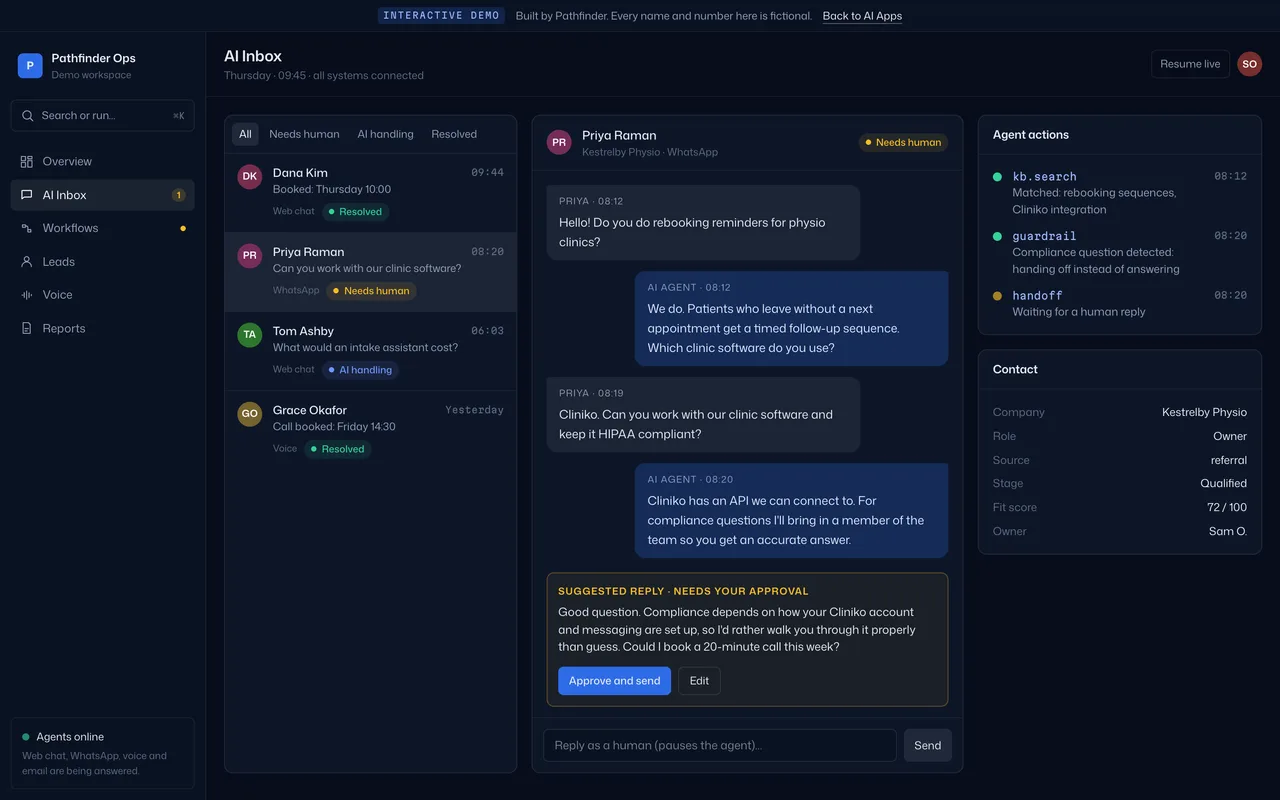Screen dimensions: 1280x800
Task: Click Dana Kim's DK avatar
Action: point(250,176)
